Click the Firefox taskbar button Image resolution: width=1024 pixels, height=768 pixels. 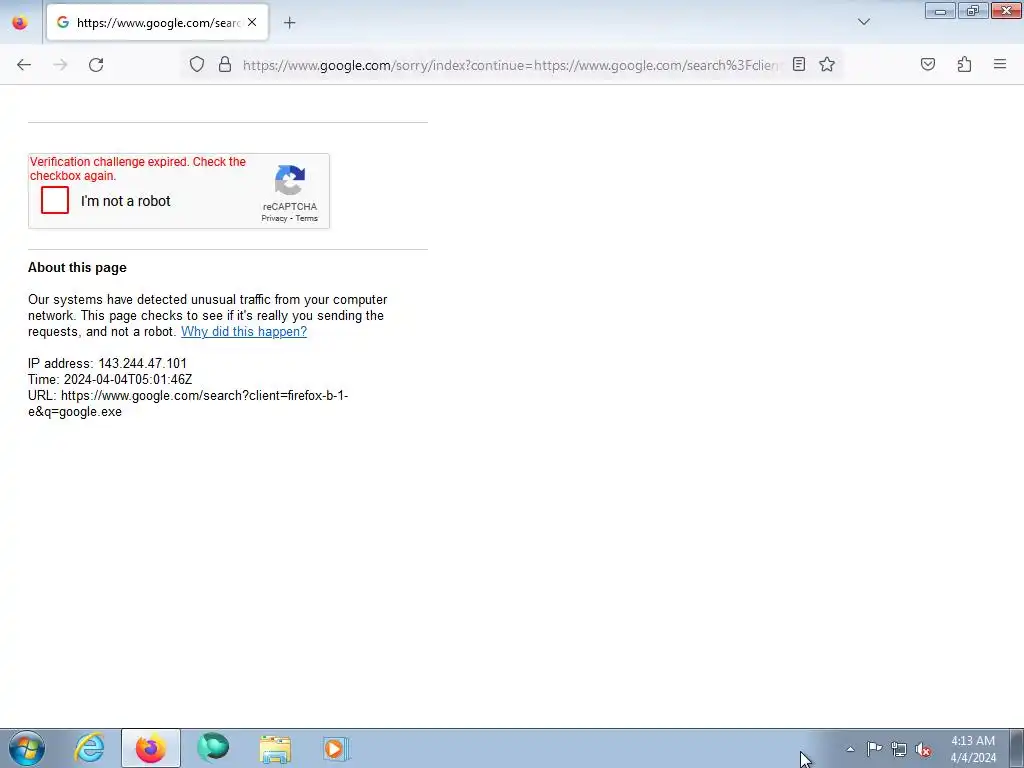(x=150, y=748)
